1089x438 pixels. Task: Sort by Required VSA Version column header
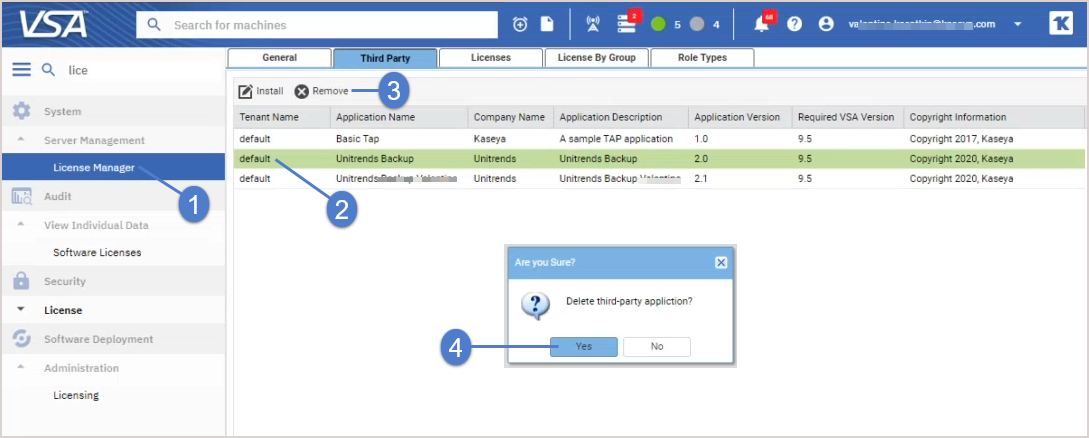(x=848, y=117)
